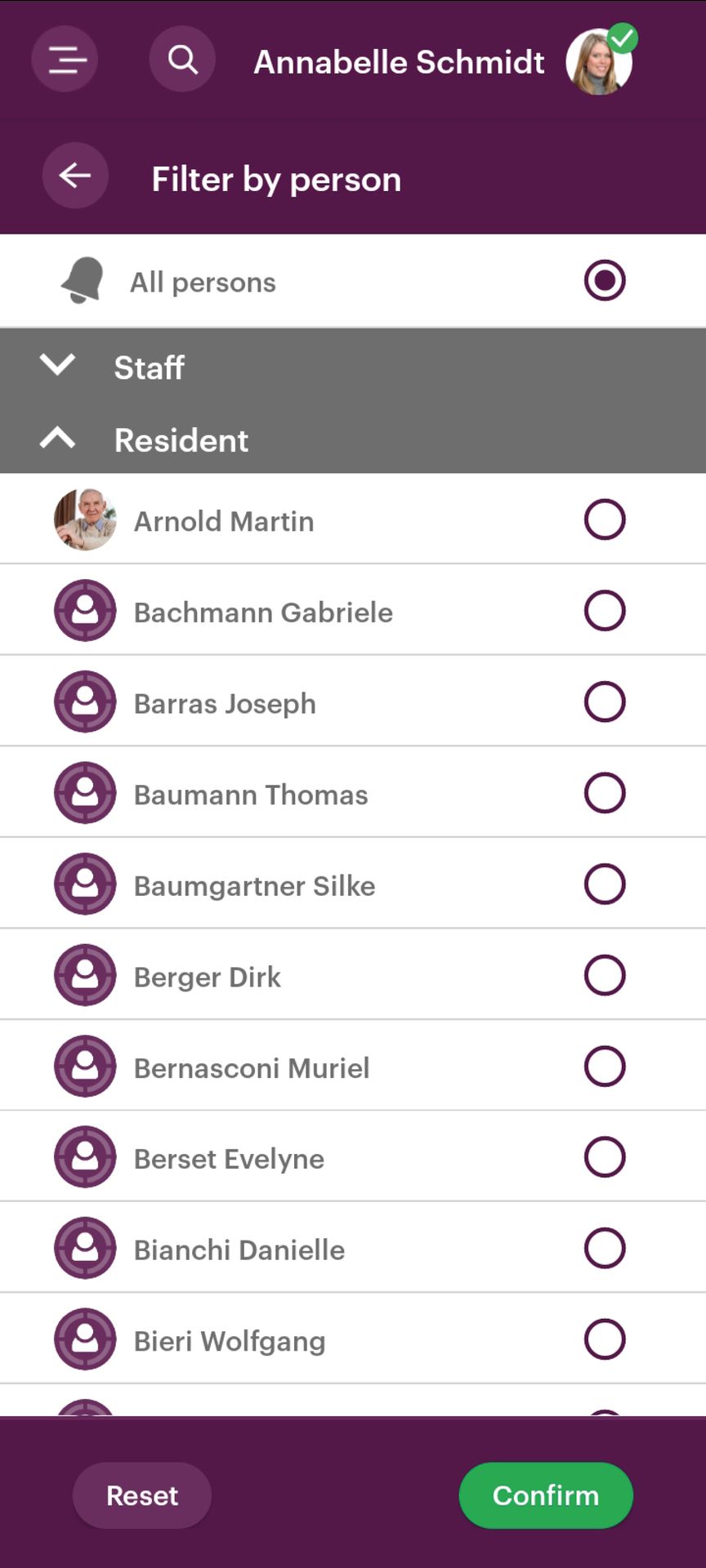Tap the search magnifier icon

[x=182, y=60]
